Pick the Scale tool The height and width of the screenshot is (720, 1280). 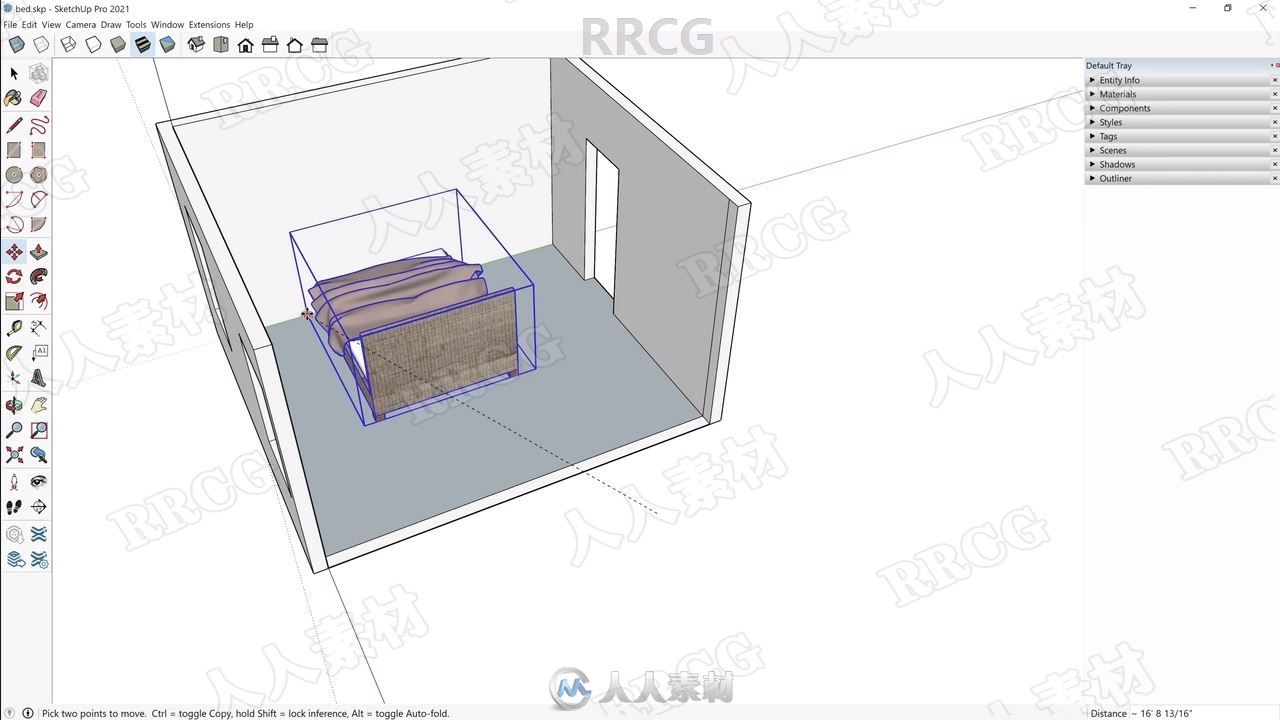tap(14, 301)
